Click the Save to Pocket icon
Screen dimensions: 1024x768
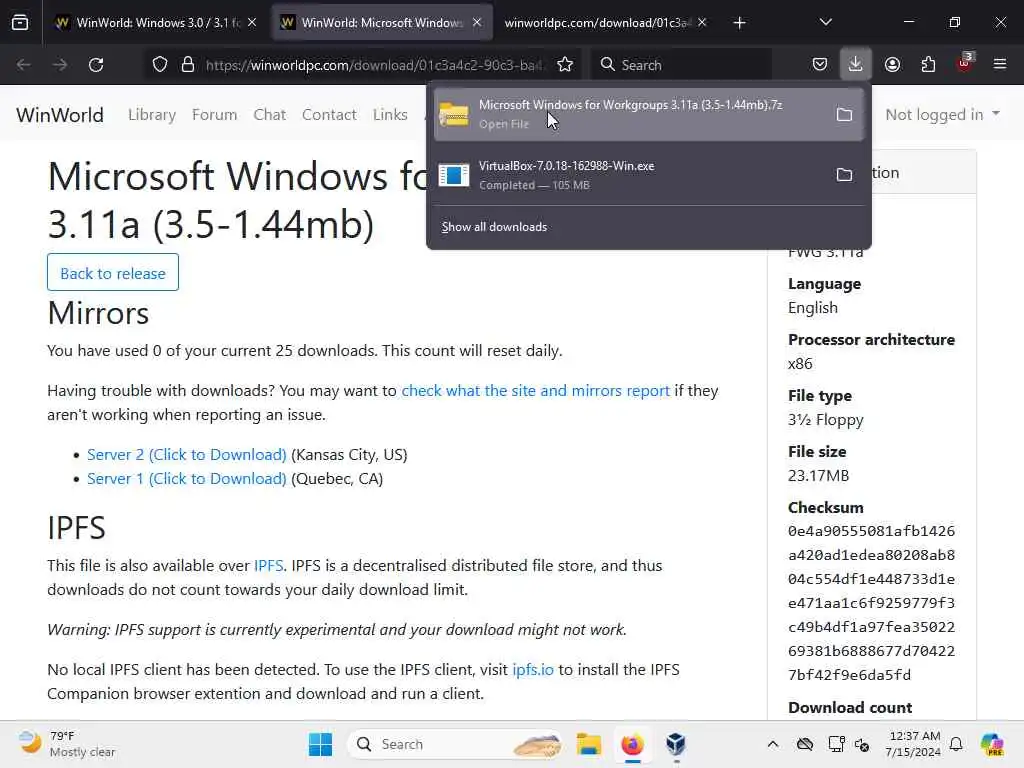(820, 64)
